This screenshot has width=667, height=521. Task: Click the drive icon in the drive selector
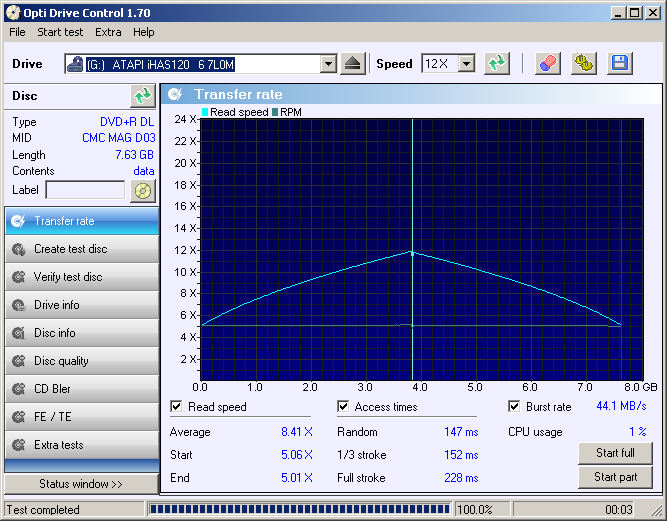pos(75,64)
